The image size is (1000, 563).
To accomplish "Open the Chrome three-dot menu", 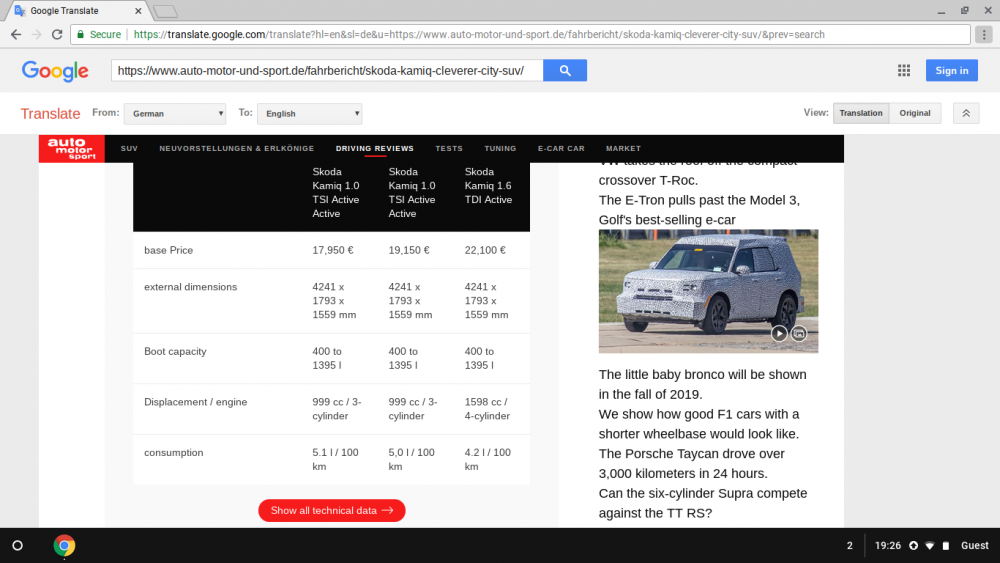I will pos(984,34).
